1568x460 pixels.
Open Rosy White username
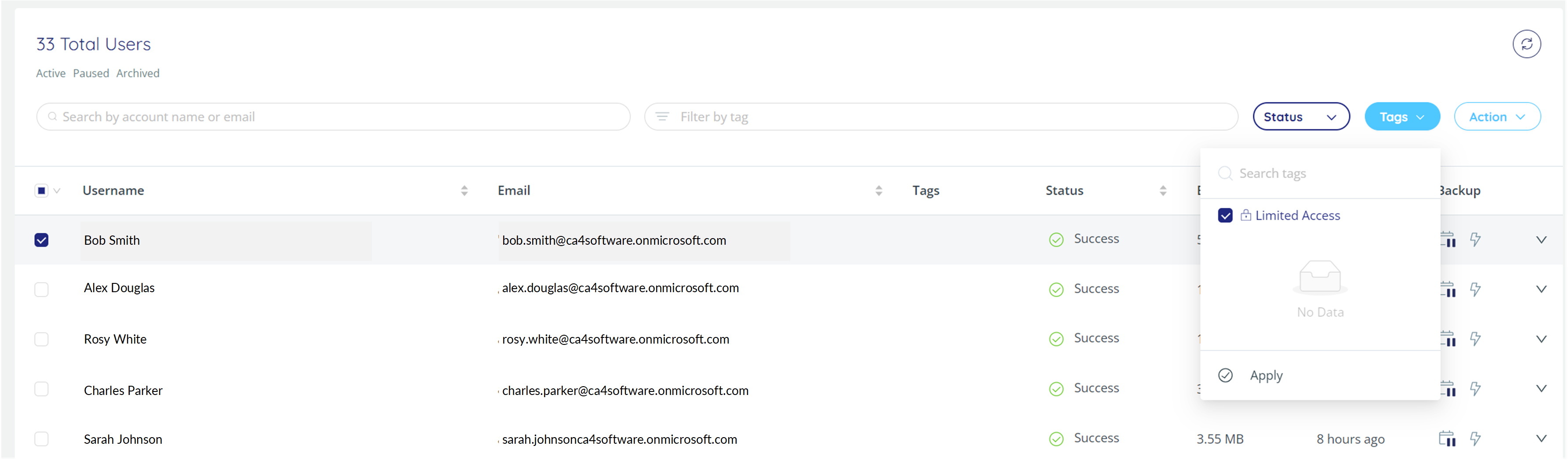point(115,339)
